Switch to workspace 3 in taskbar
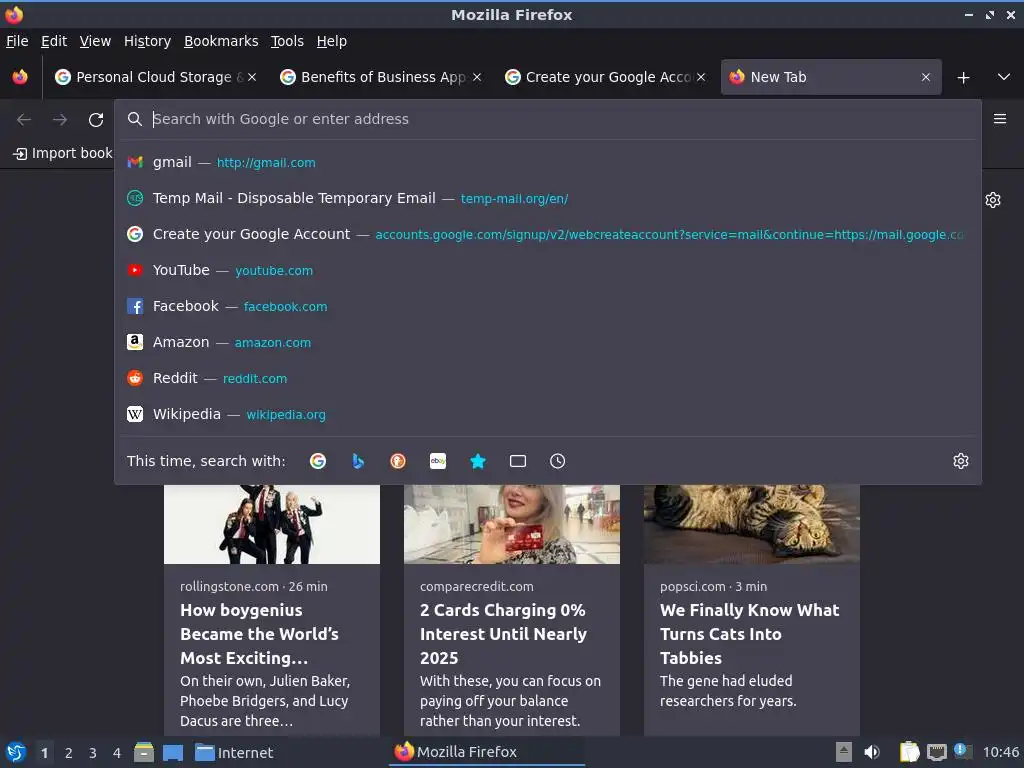 click(93, 753)
